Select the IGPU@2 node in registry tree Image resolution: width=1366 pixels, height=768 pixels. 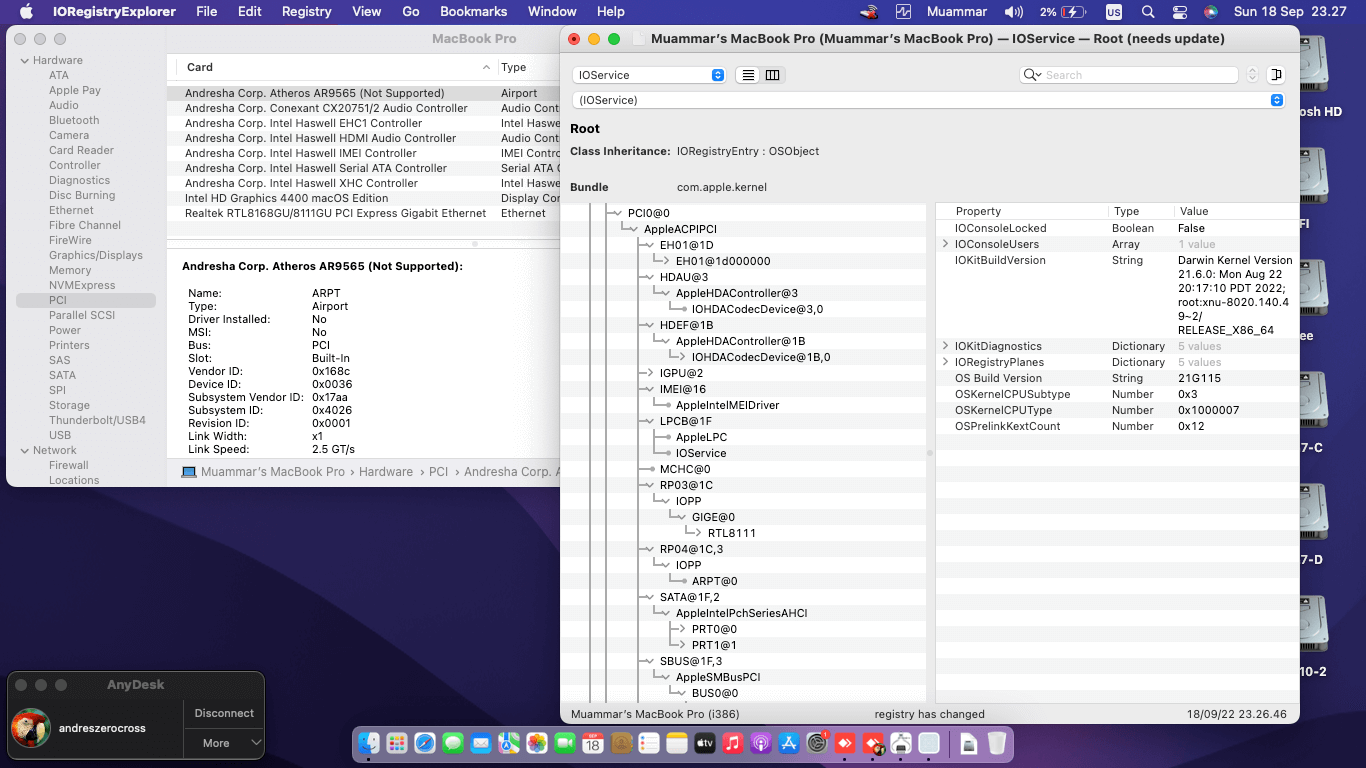(x=681, y=373)
